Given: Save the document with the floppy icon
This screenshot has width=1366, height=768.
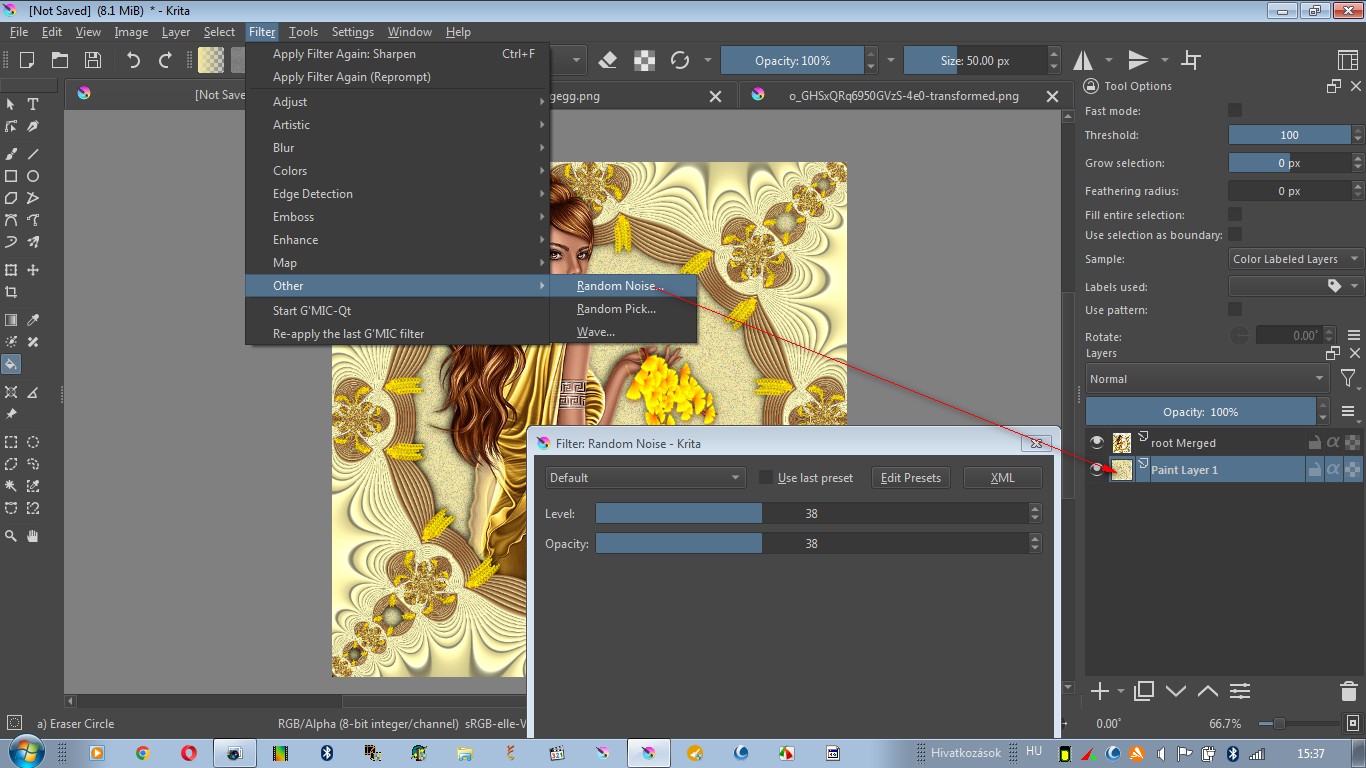Looking at the screenshot, I should [92, 60].
